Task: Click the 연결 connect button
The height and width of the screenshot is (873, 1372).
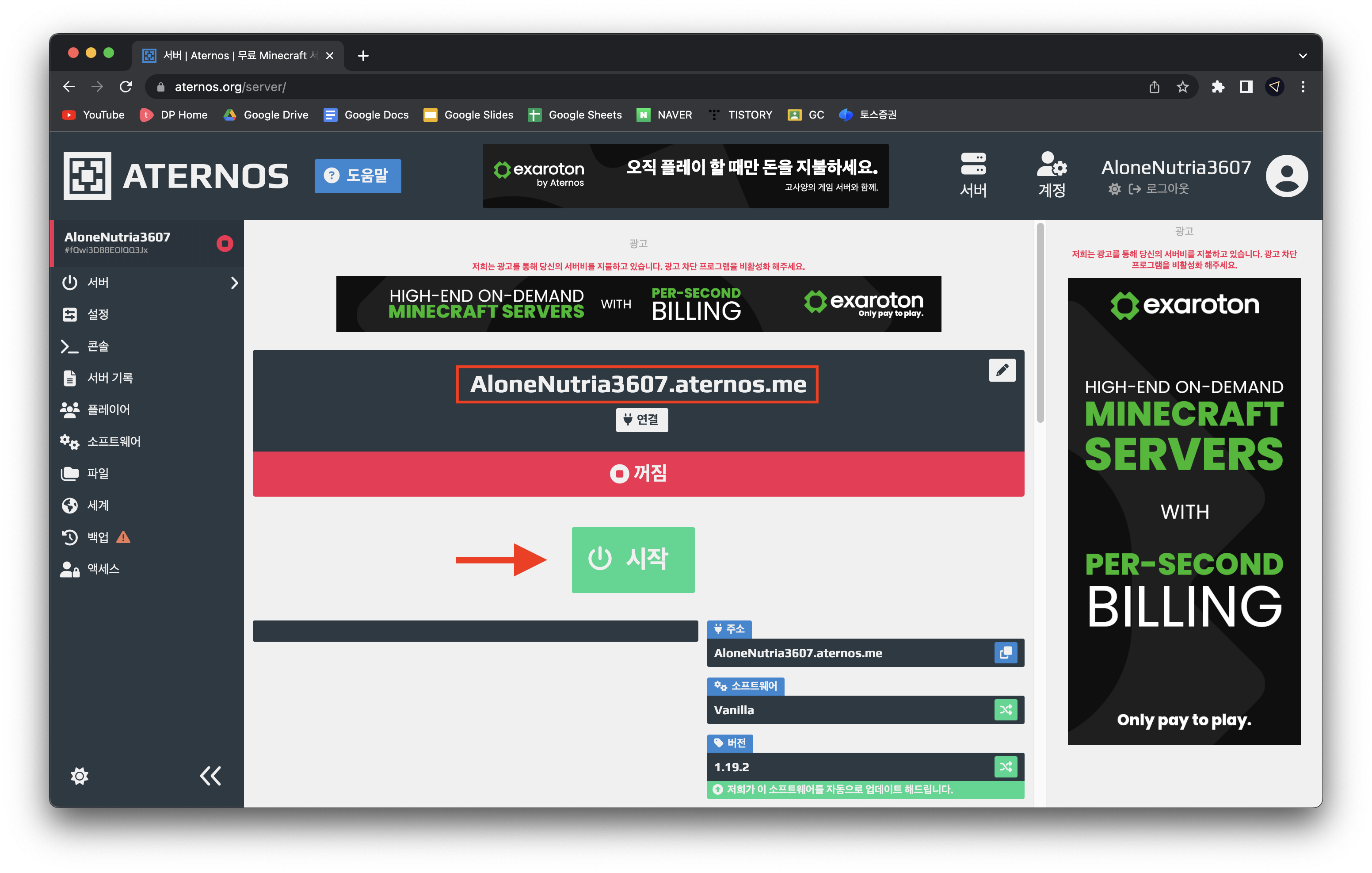Action: tap(641, 420)
